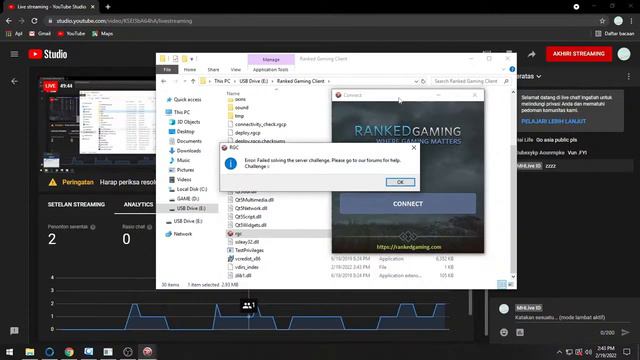Bookmark page with star icon
Image resolution: width=640 pixels, height=360 pixels.
click(x=602, y=21)
